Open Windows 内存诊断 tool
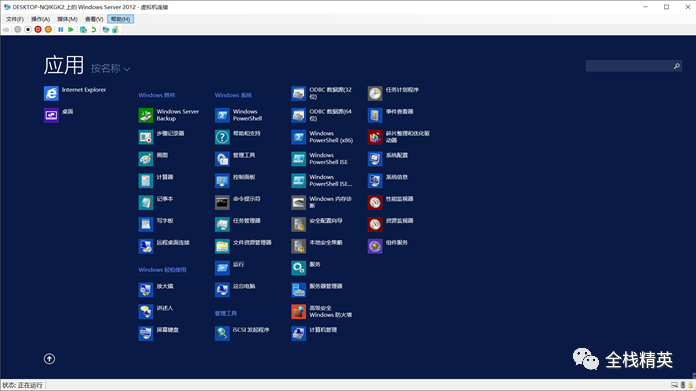Viewport: 696px width, 391px height. [x=322, y=202]
